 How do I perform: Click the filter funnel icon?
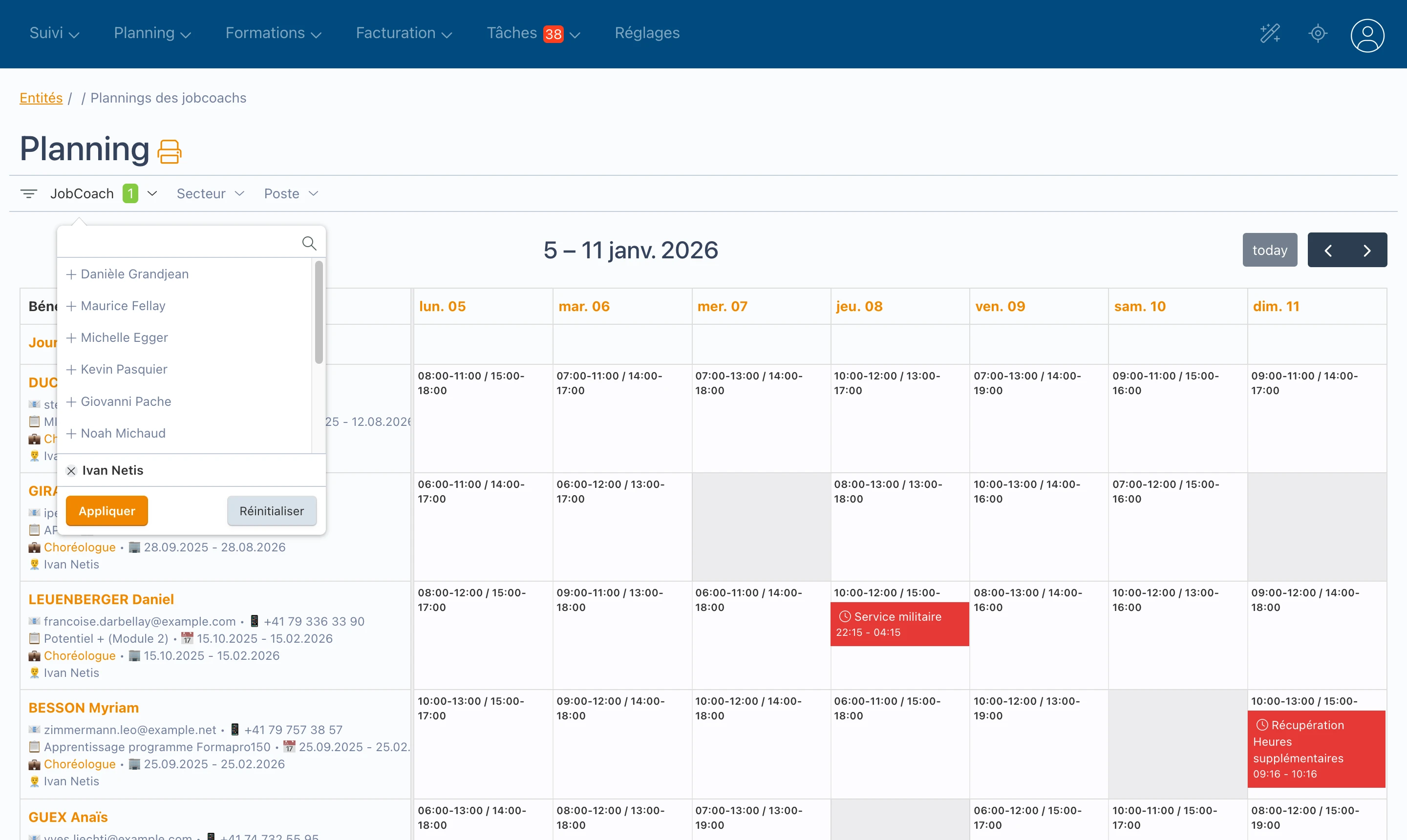pos(29,193)
